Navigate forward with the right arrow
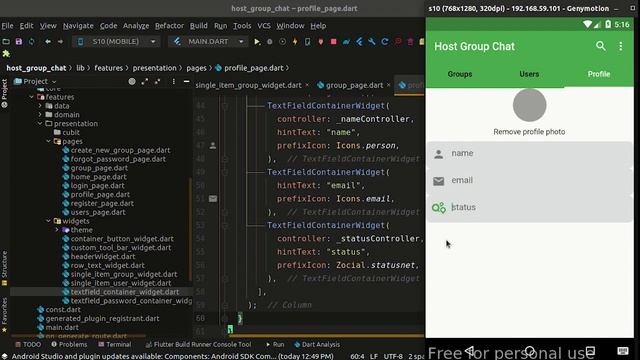 click(60, 42)
